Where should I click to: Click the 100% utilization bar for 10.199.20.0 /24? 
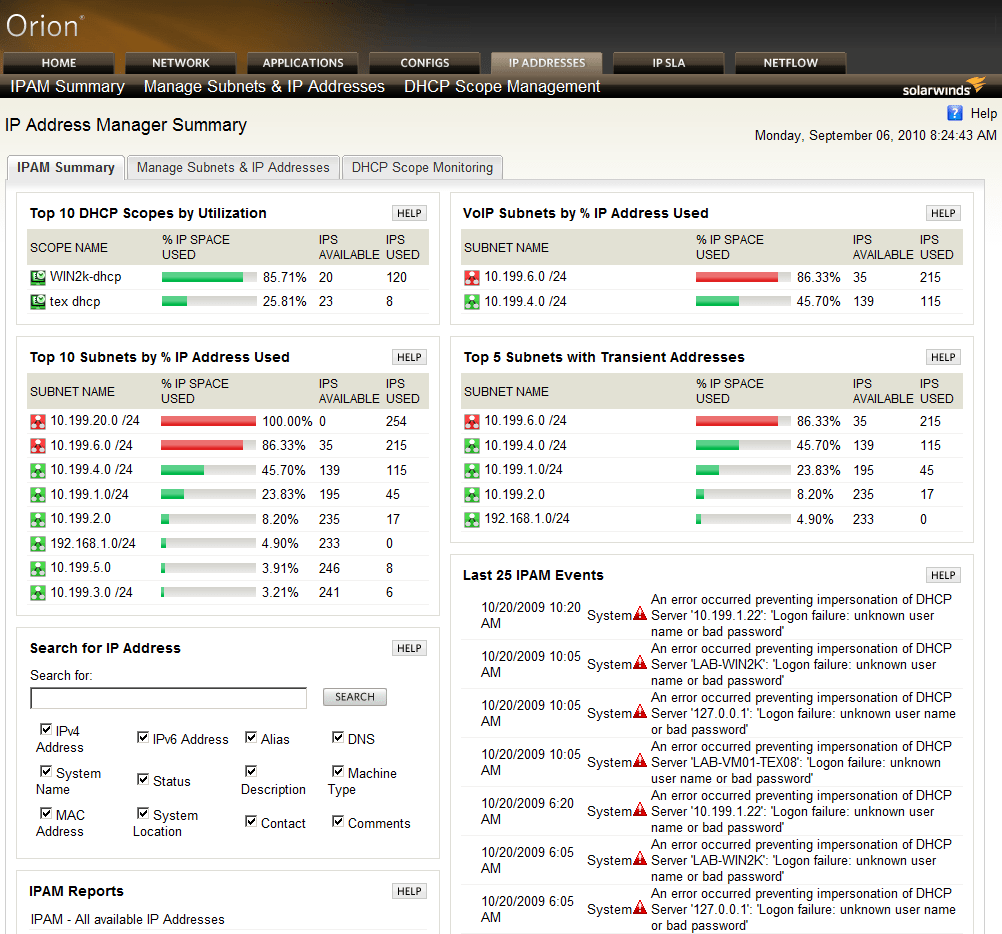pyautogui.click(x=209, y=421)
